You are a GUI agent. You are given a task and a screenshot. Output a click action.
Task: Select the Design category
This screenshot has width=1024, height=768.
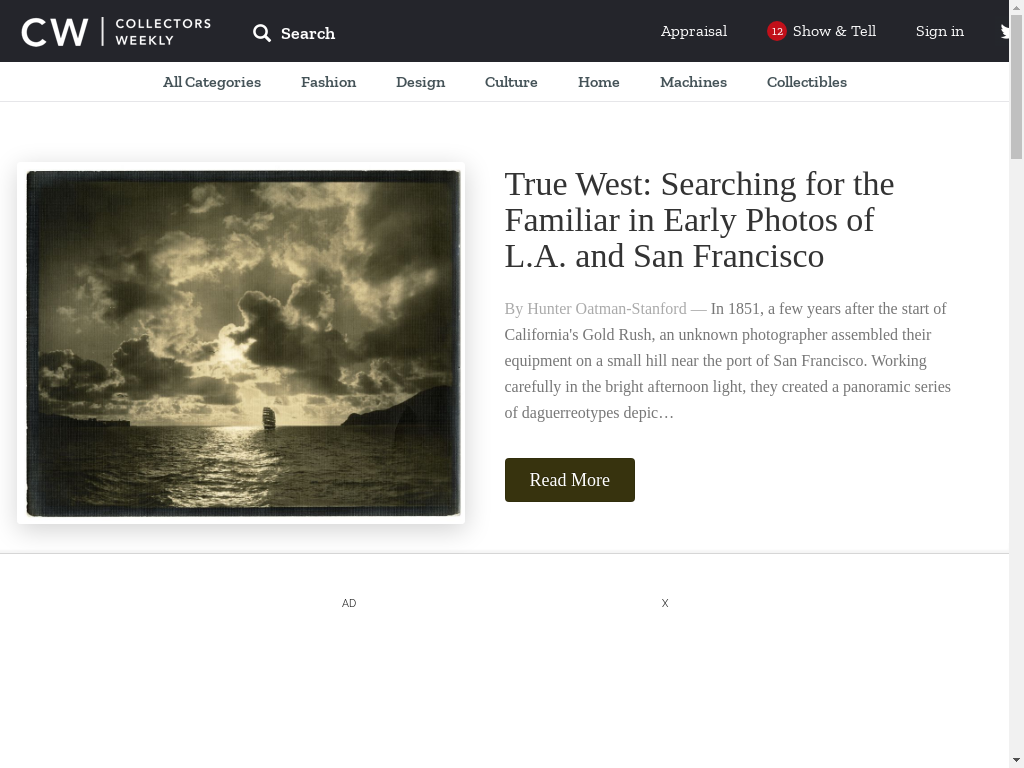[421, 82]
